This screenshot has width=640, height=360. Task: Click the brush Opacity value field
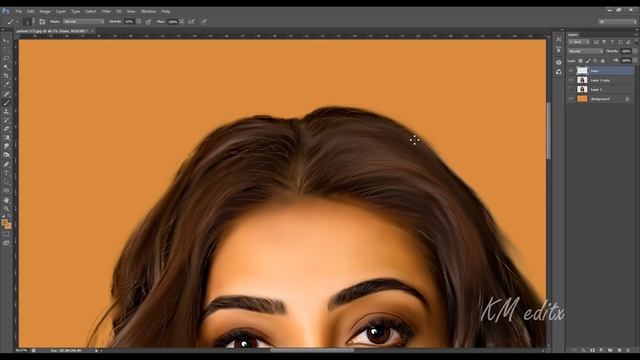(130, 22)
